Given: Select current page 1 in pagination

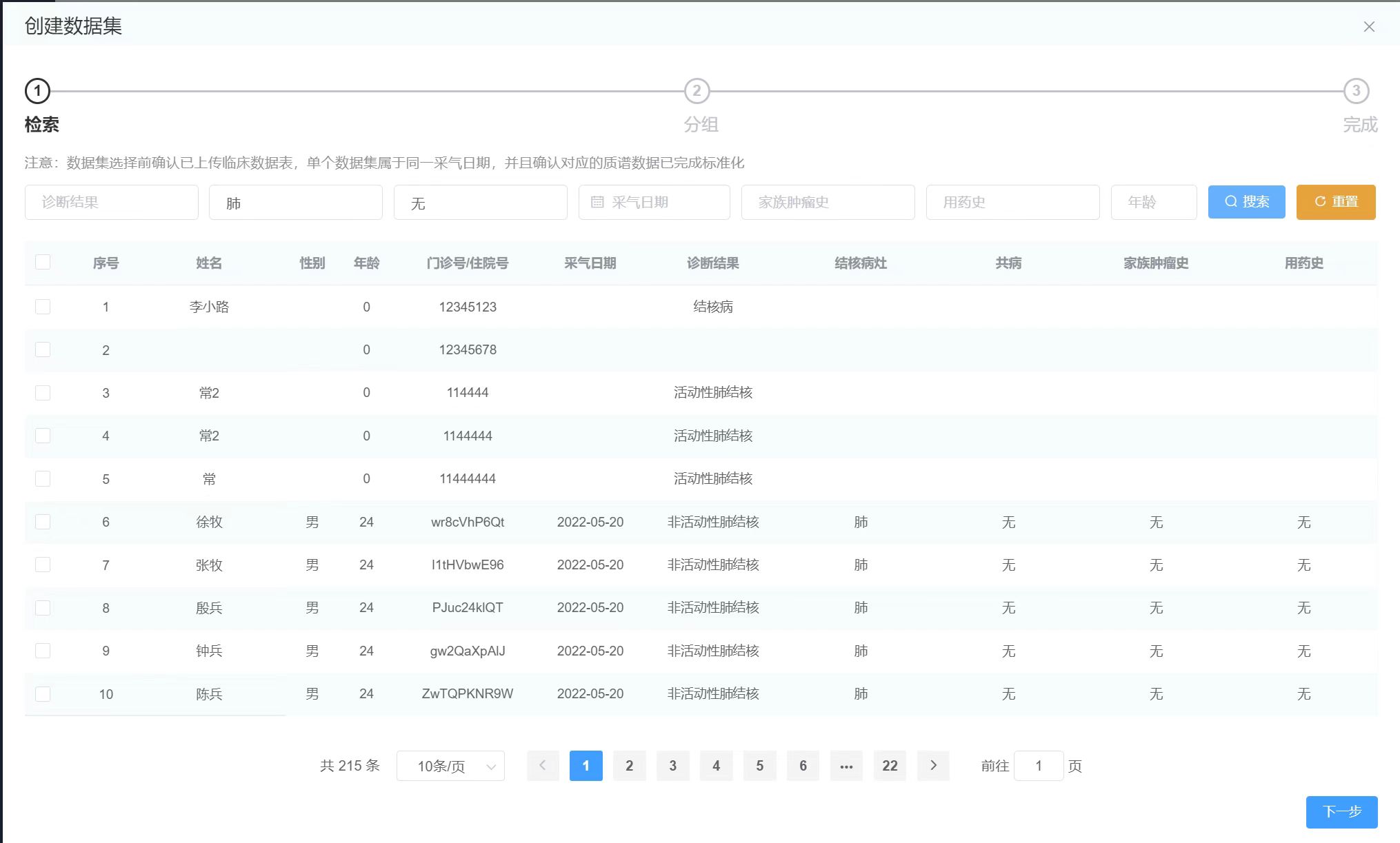Looking at the screenshot, I should (586, 765).
